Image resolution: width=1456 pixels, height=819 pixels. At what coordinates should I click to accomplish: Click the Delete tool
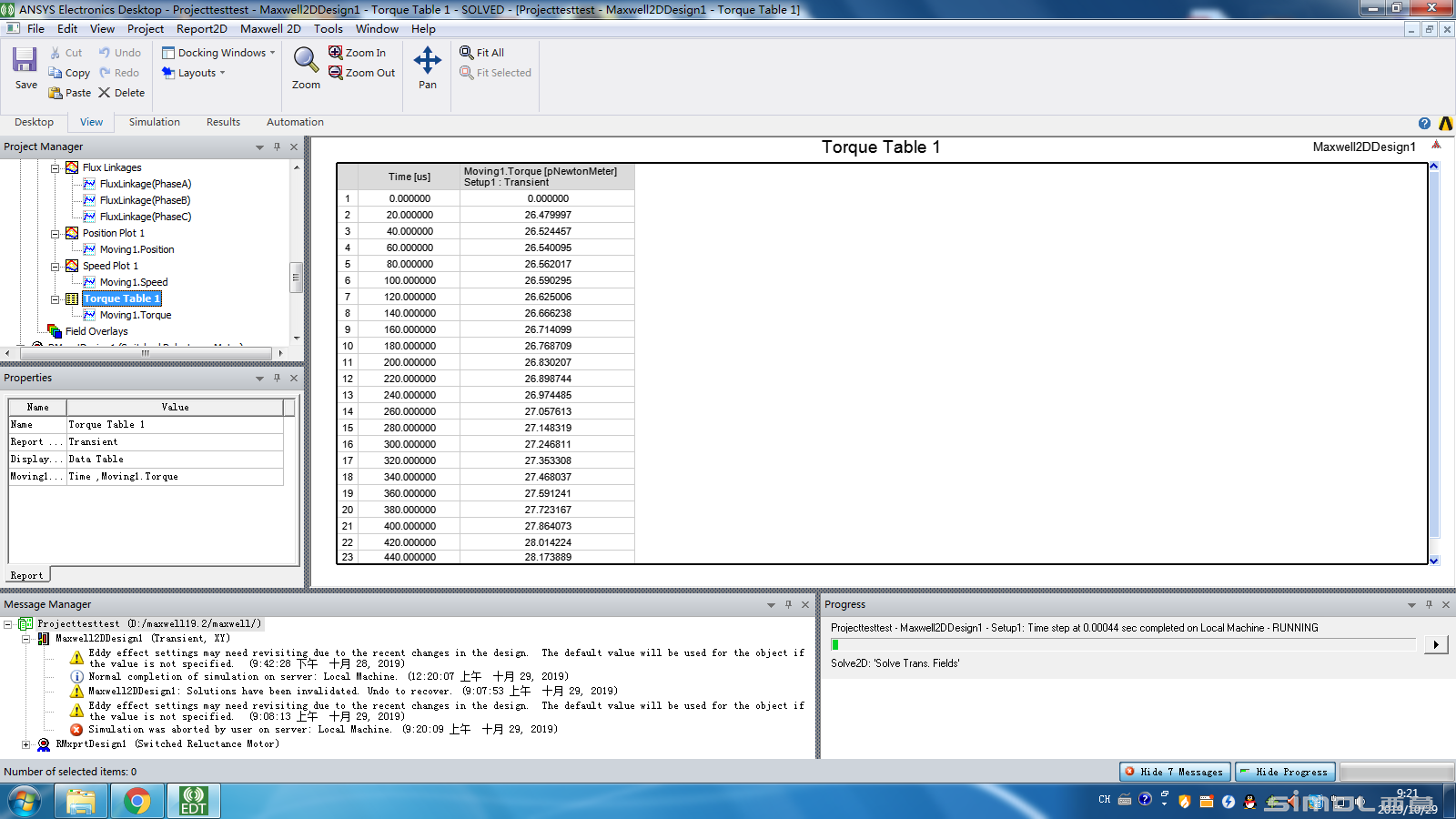click(121, 93)
